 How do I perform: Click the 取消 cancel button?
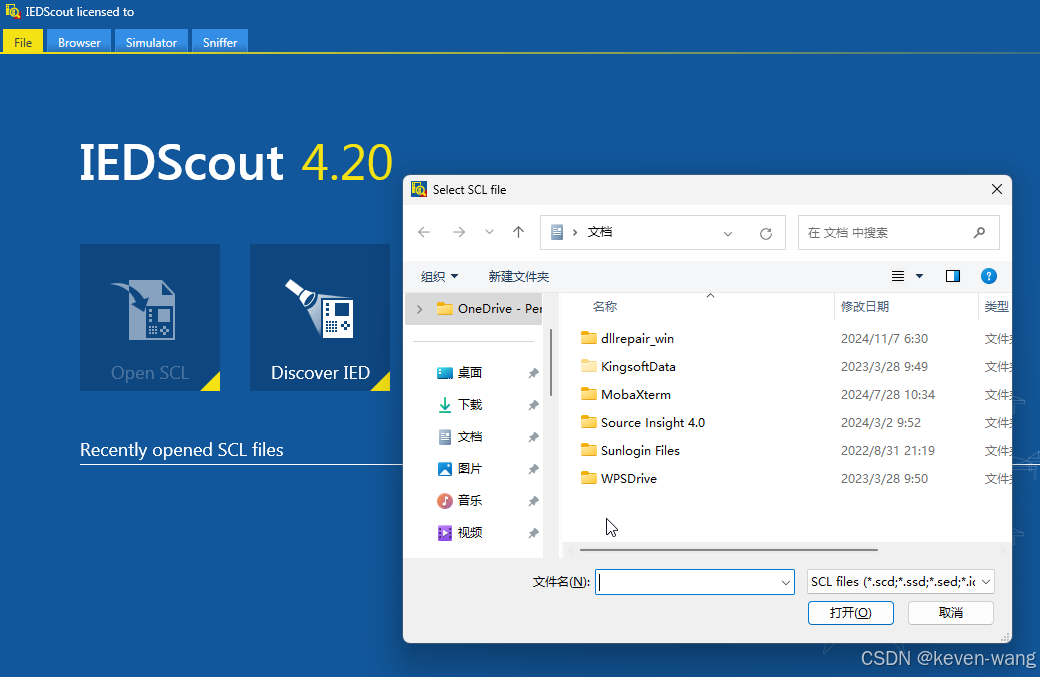tap(950, 613)
